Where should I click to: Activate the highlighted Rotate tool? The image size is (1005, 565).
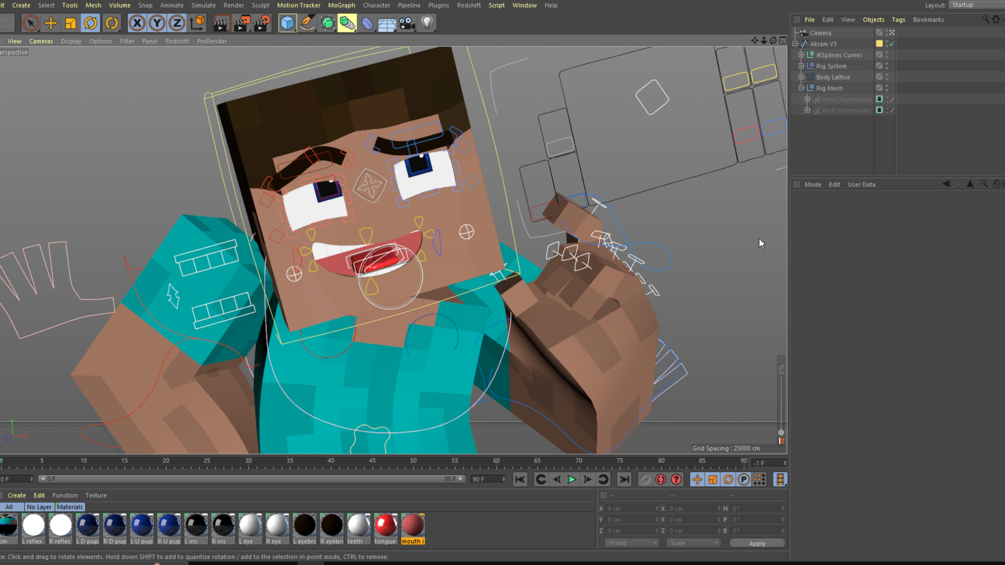click(91, 24)
